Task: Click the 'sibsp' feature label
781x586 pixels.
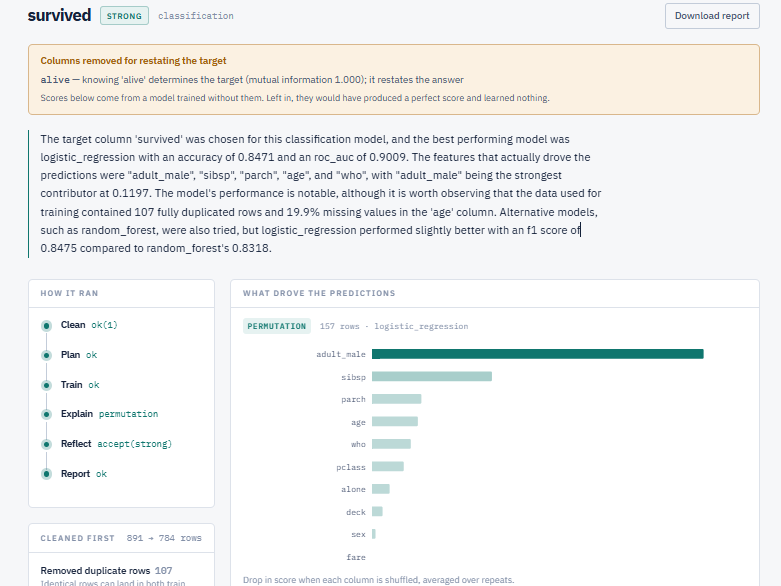Action: 353,377
